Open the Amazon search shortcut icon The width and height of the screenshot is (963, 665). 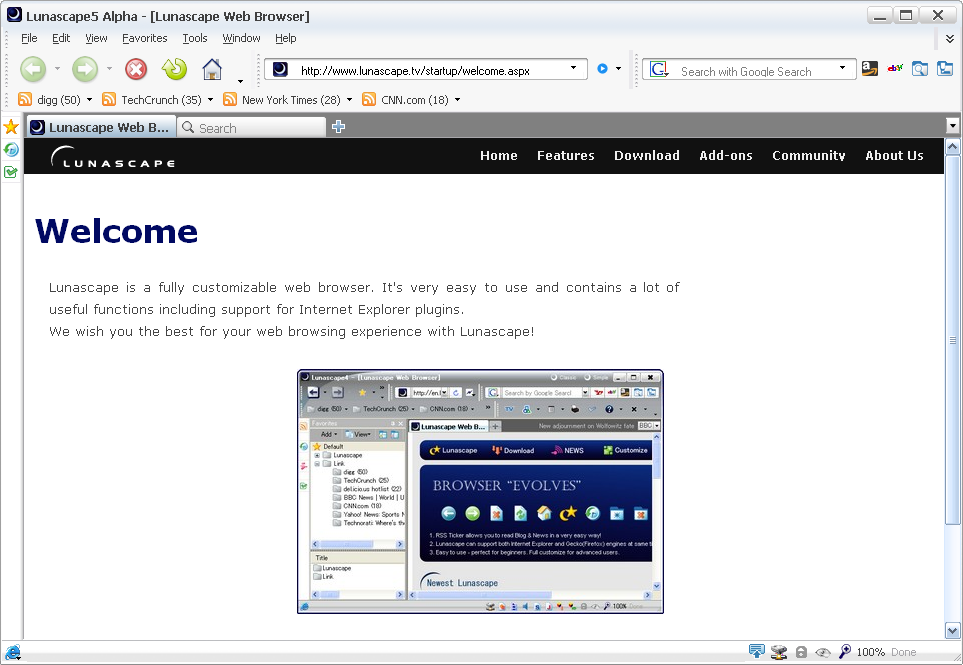[x=870, y=69]
